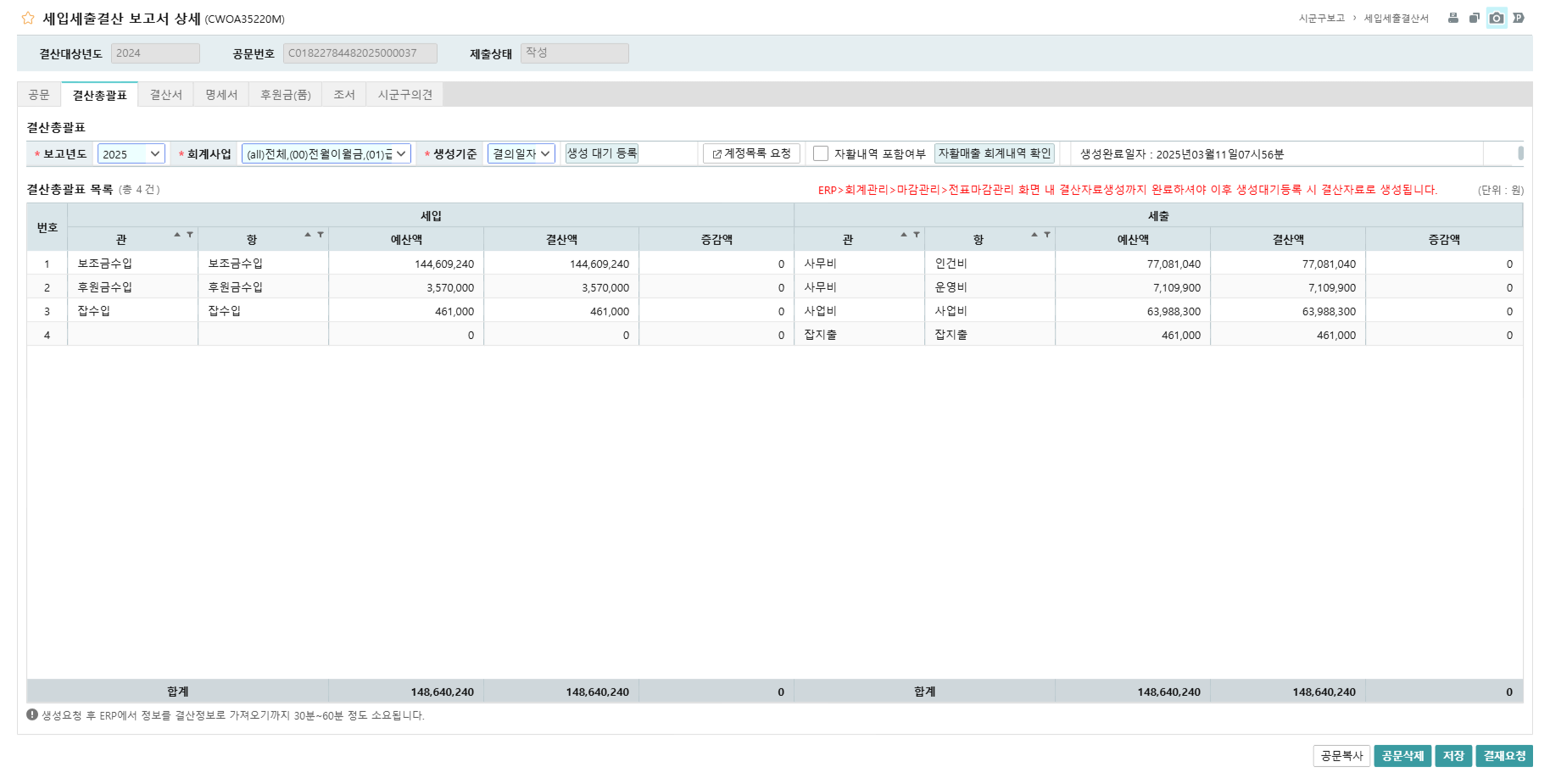Image resolution: width=1550 pixels, height=784 pixels.
Task: Open the 생성기준 결의일자 dropdown
Action: (521, 153)
